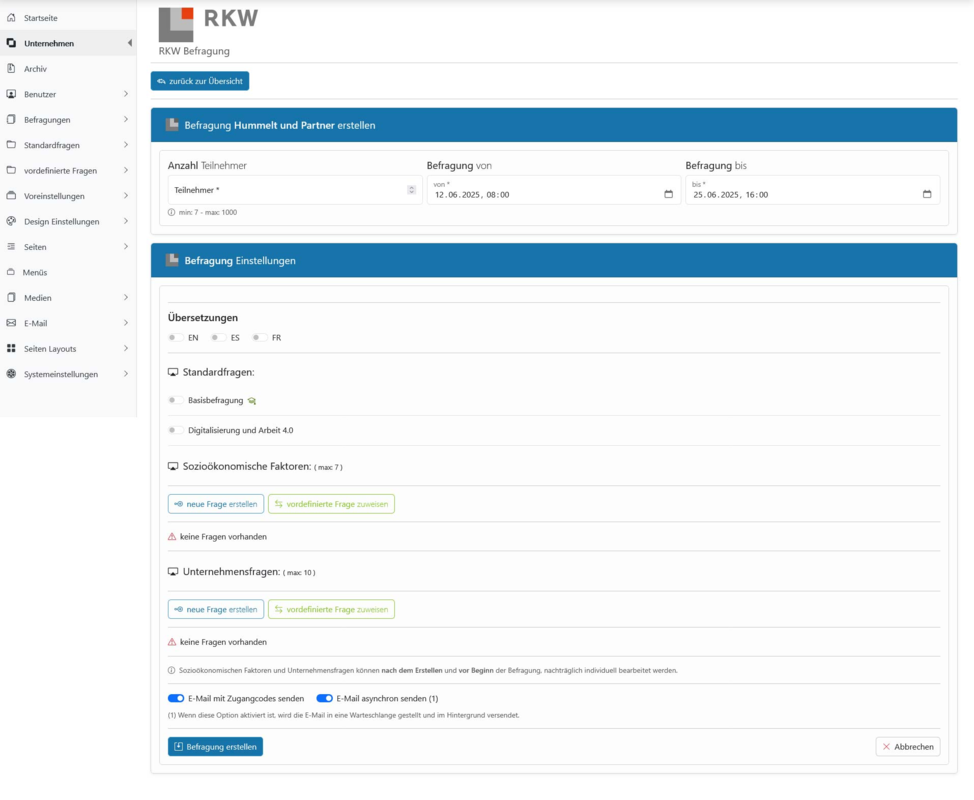The height and width of the screenshot is (800, 974).
Task: Click the Systemeinstellungen gear icon
Action: tap(11, 374)
